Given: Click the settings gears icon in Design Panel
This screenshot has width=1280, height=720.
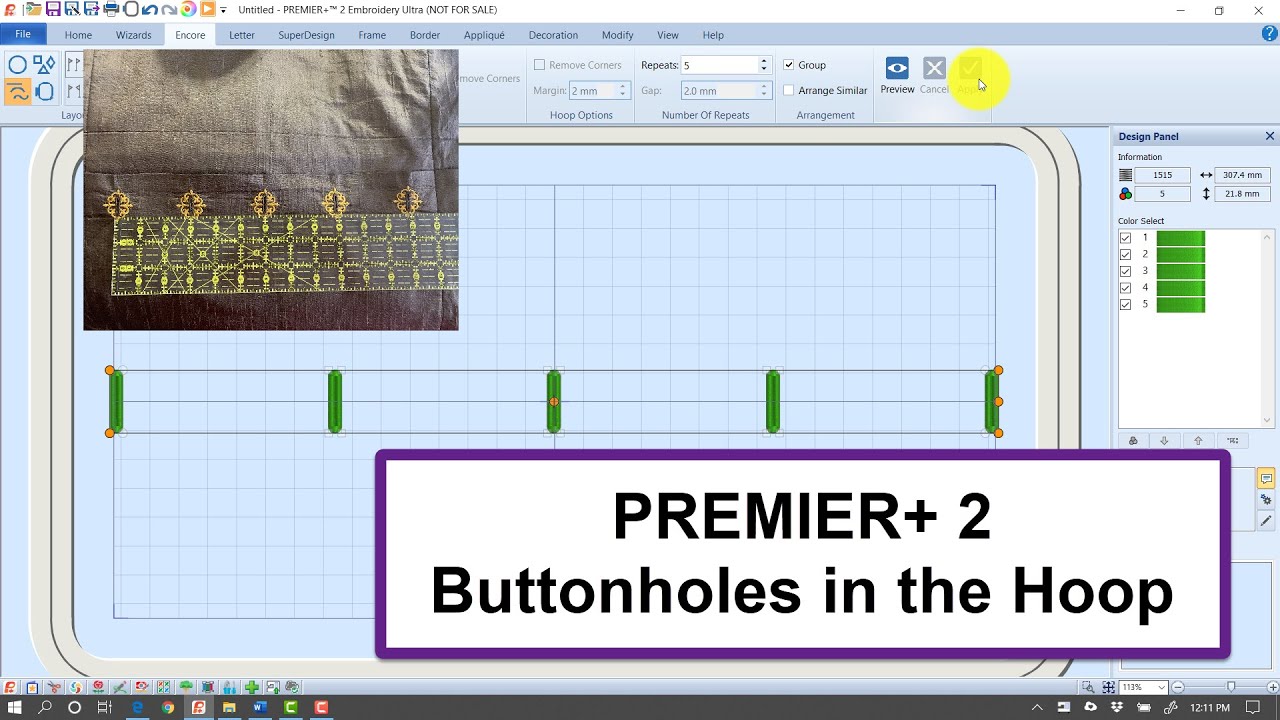Looking at the screenshot, I should (x=1266, y=500).
